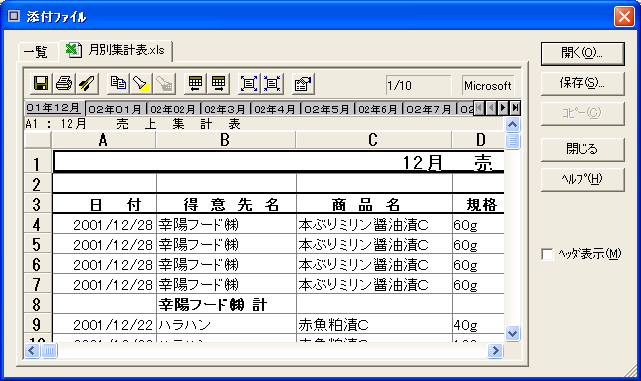The width and height of the screenshot is (641, 381).
Task: Select column header B
Action: point(225,140)
